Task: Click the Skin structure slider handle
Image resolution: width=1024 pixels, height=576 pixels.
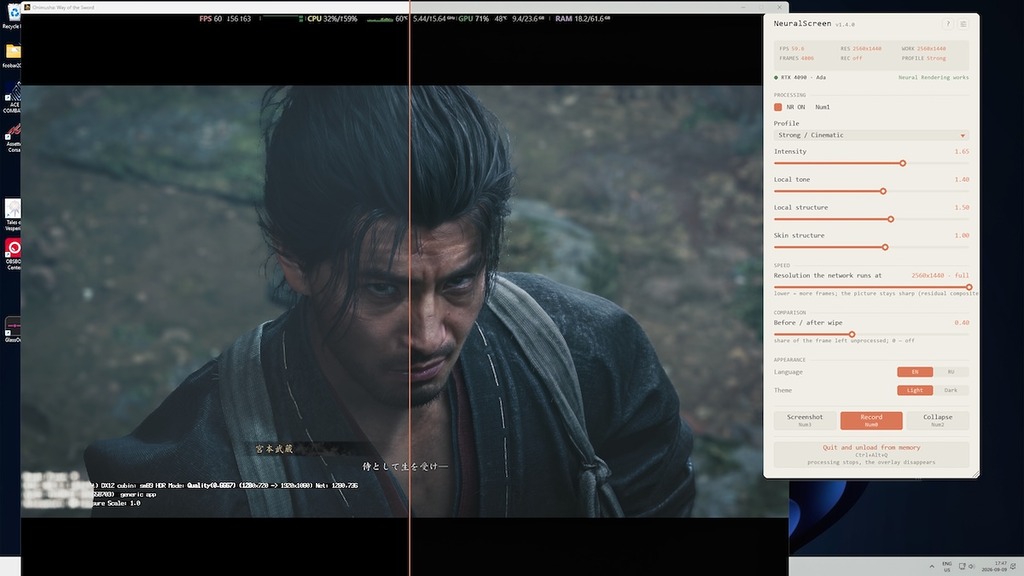Action: tap(885, 248)
